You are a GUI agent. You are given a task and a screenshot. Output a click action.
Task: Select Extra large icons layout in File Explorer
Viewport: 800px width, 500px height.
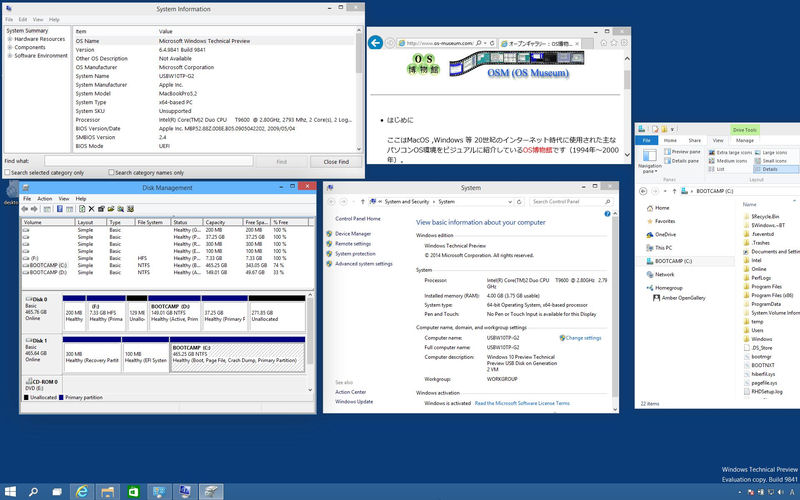[730, 153]
